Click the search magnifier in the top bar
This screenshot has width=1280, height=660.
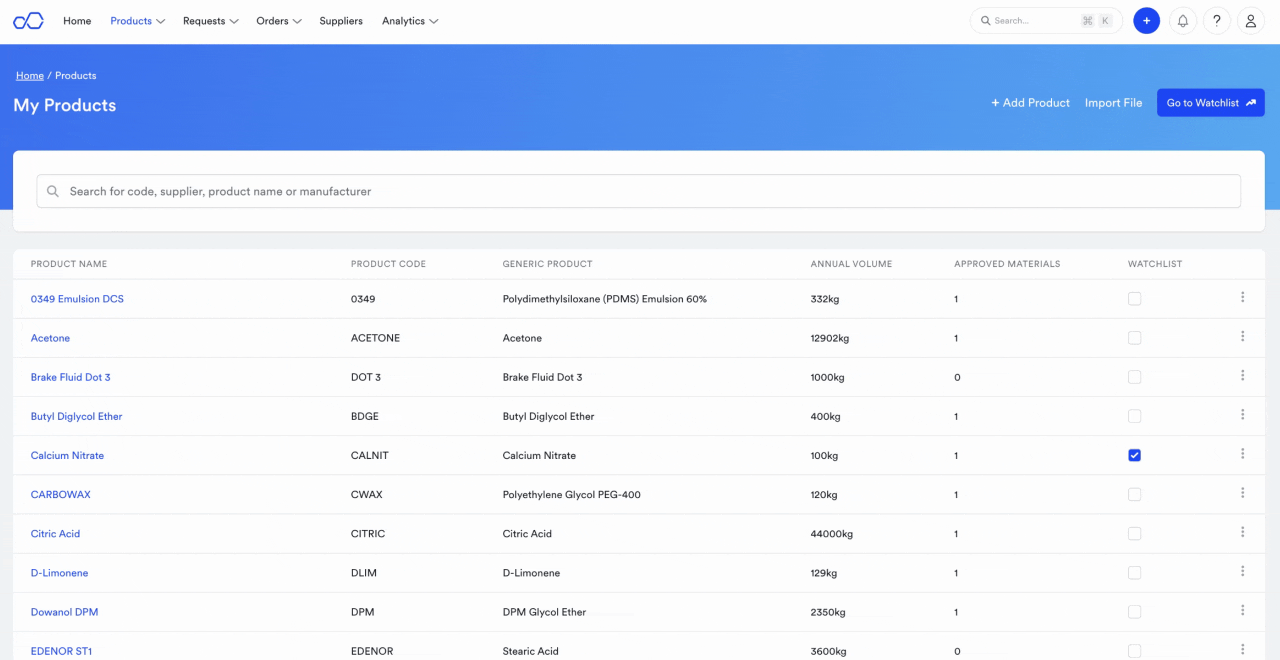(986, 21)
